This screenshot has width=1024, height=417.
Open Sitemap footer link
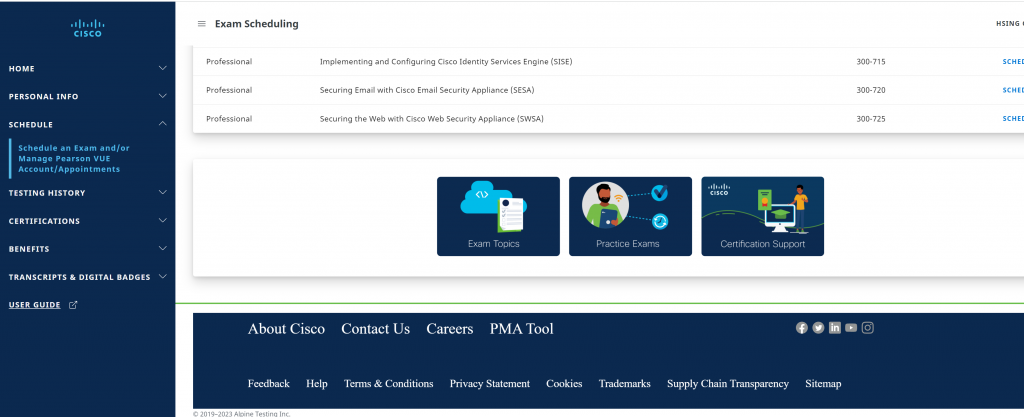click(x=823, y=384)
